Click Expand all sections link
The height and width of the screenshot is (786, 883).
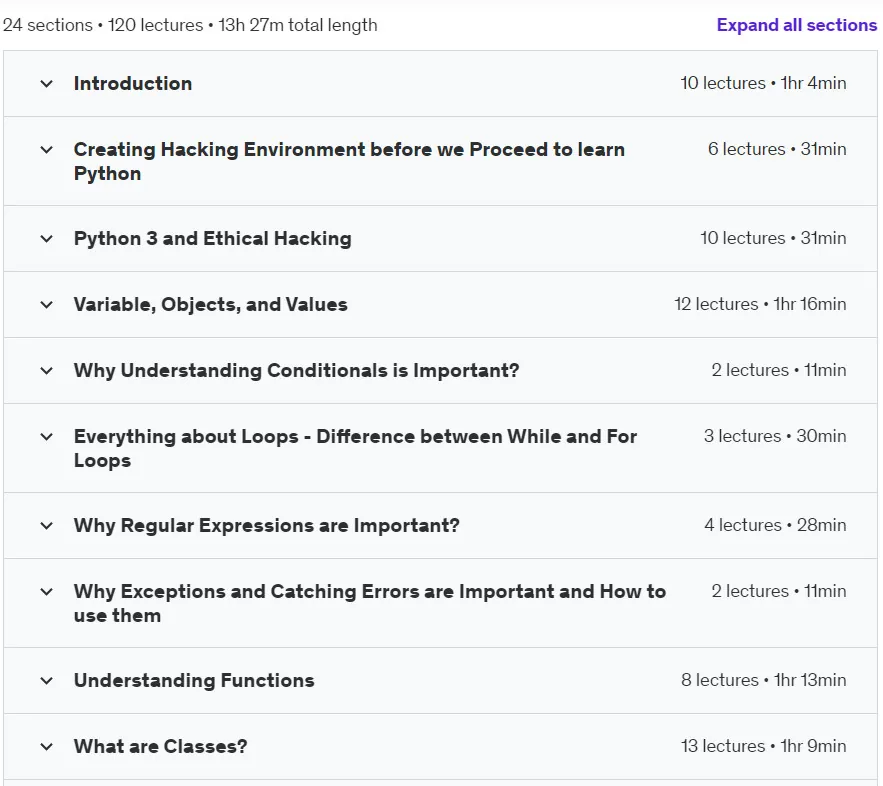tap(796, 25)
